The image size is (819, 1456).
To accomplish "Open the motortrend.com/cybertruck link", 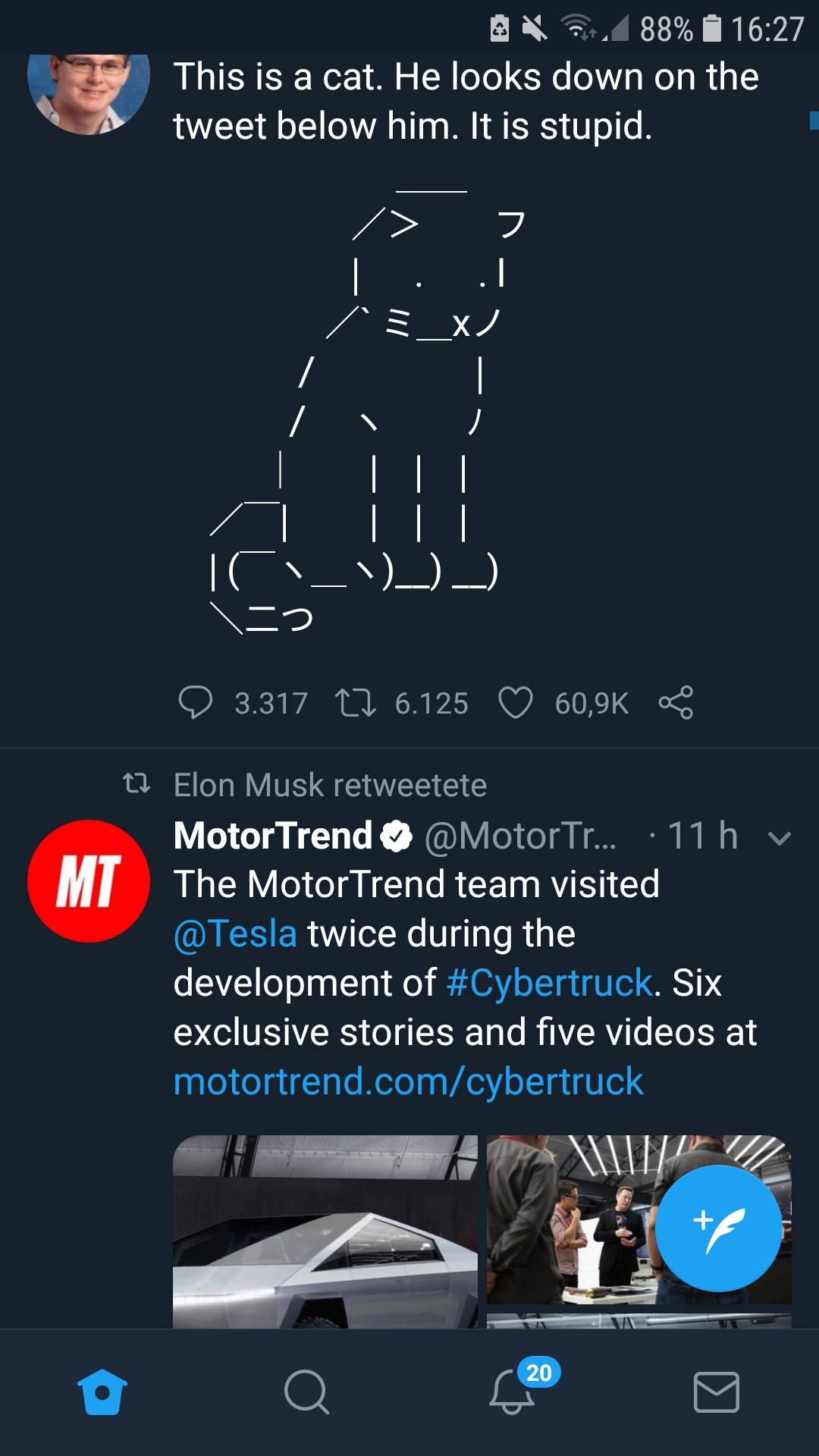I will [407, 1080].
